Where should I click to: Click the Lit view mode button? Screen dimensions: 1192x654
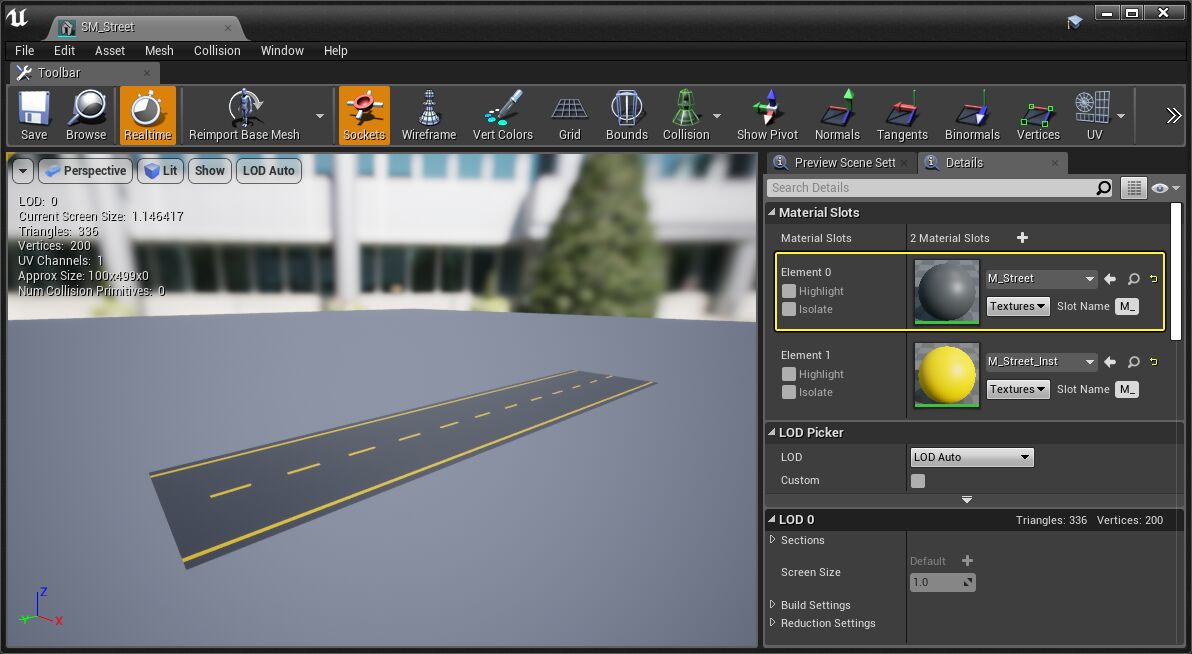point(160,171)
